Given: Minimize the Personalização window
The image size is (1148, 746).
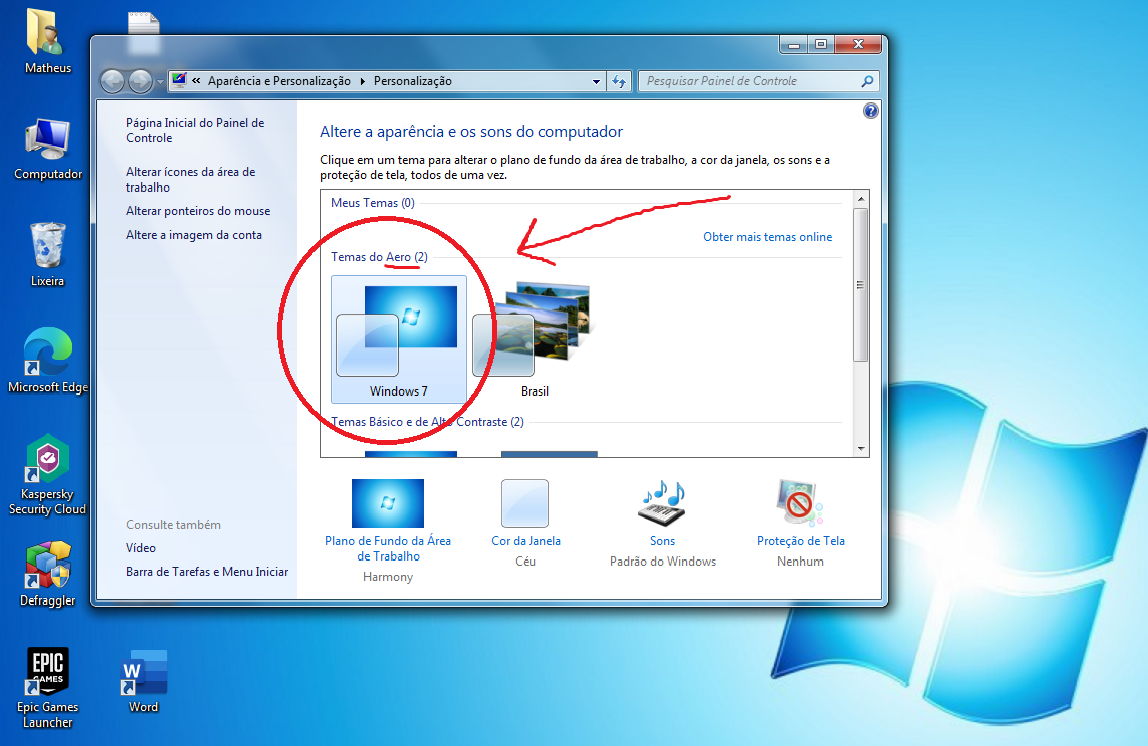Looking at the screenshot, I should coord(794,45).
